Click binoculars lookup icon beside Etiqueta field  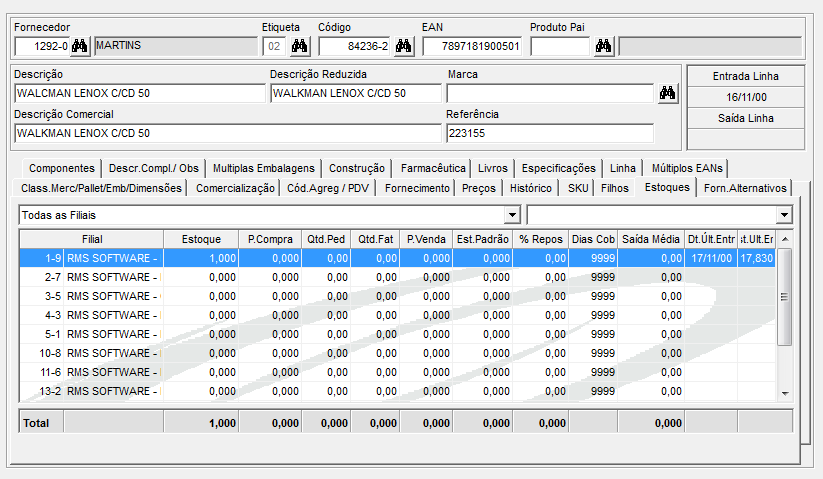click(299, 46)
